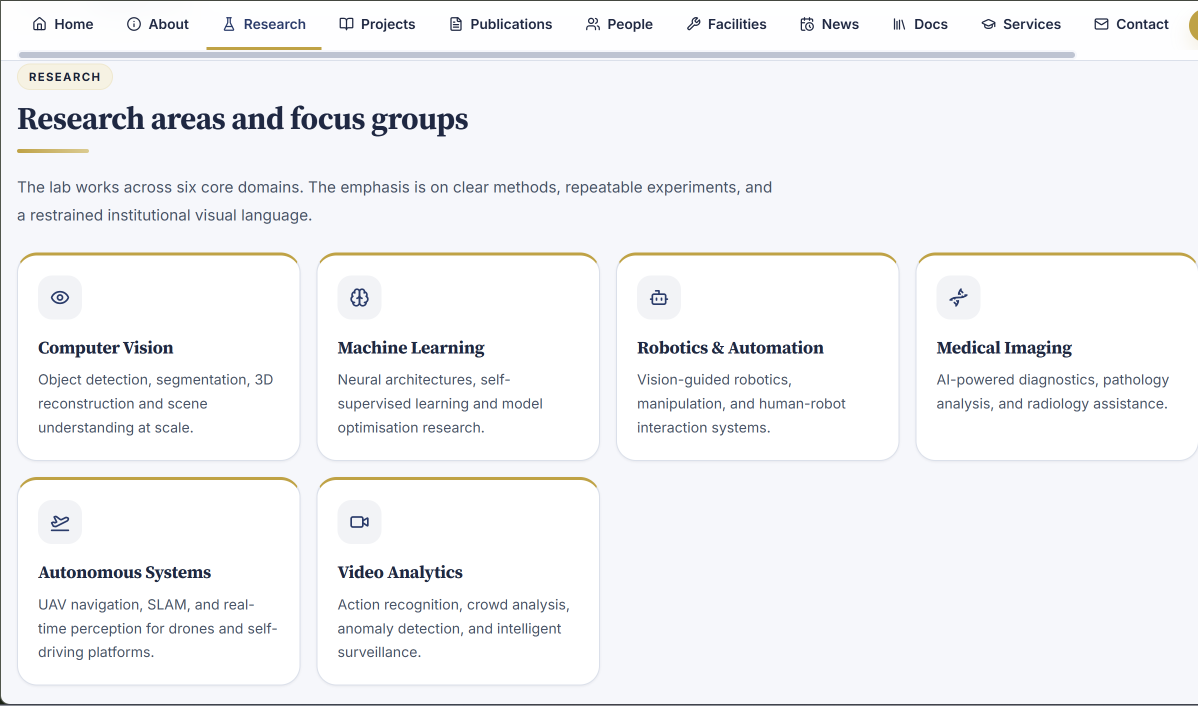Click the info circle icon beside About
The width and height of the screenshot is (1198, 706).
134,24
